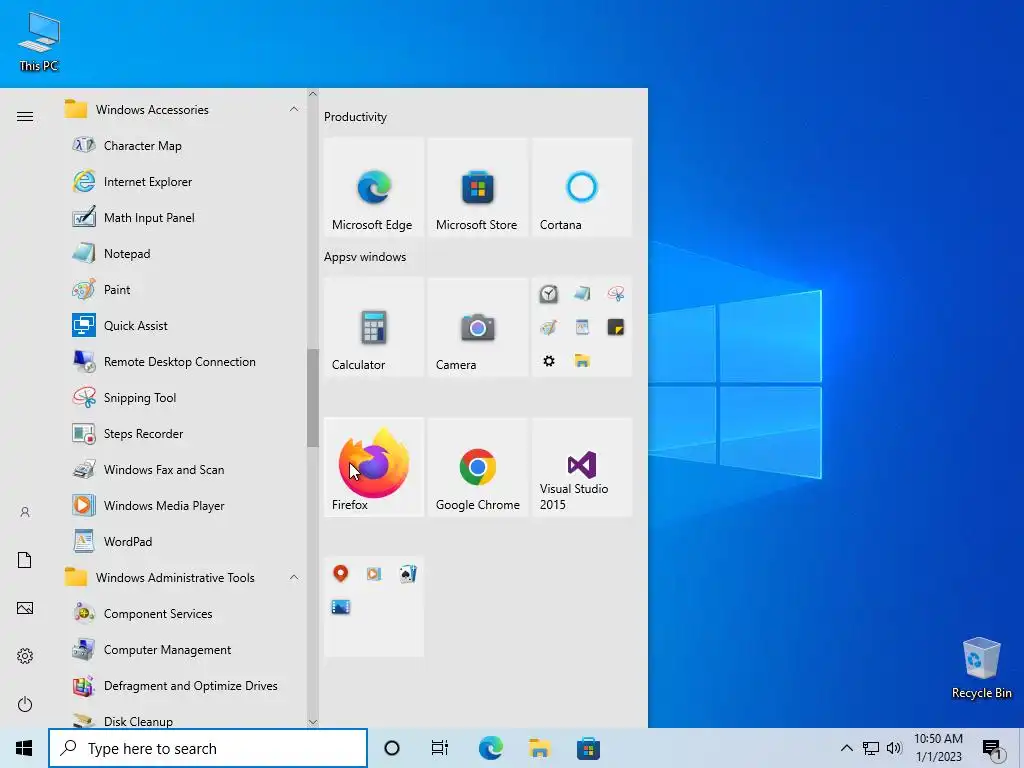Open the Microsoft Edge tile
Screen dimensions: 1024x768
[374, 187]
